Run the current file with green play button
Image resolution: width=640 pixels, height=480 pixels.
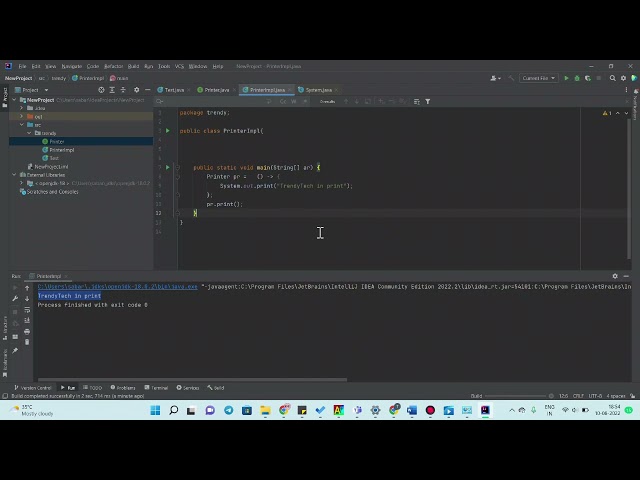coord(566,78)
